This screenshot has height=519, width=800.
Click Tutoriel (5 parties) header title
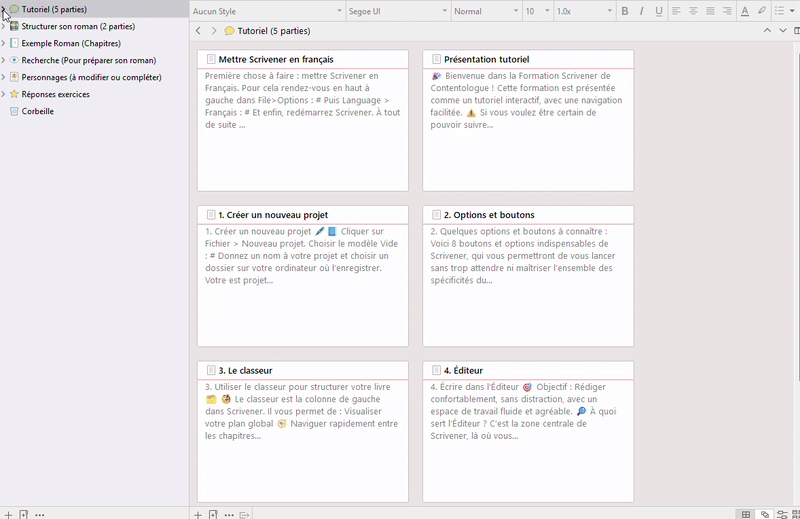273,31
